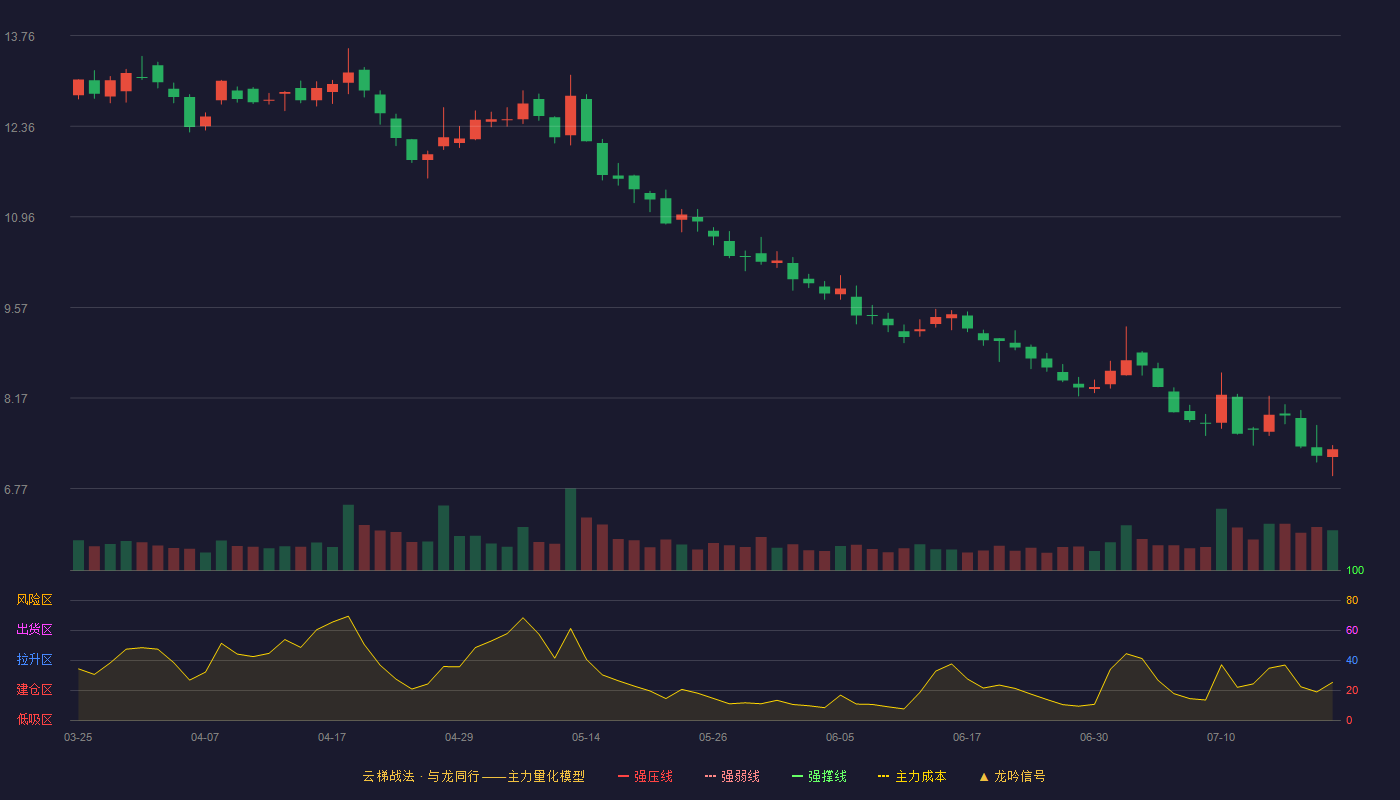Viewport: 1400px width, 800px height.
Task: Toggle the 强压线 legend item
Action: point(645,776)
